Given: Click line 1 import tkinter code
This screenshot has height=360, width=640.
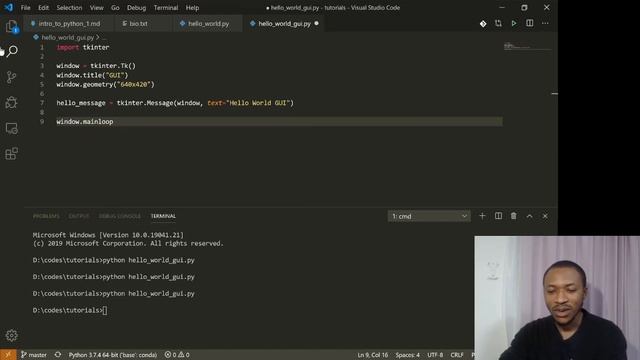Looking at the screenshot, I should 83,47.
